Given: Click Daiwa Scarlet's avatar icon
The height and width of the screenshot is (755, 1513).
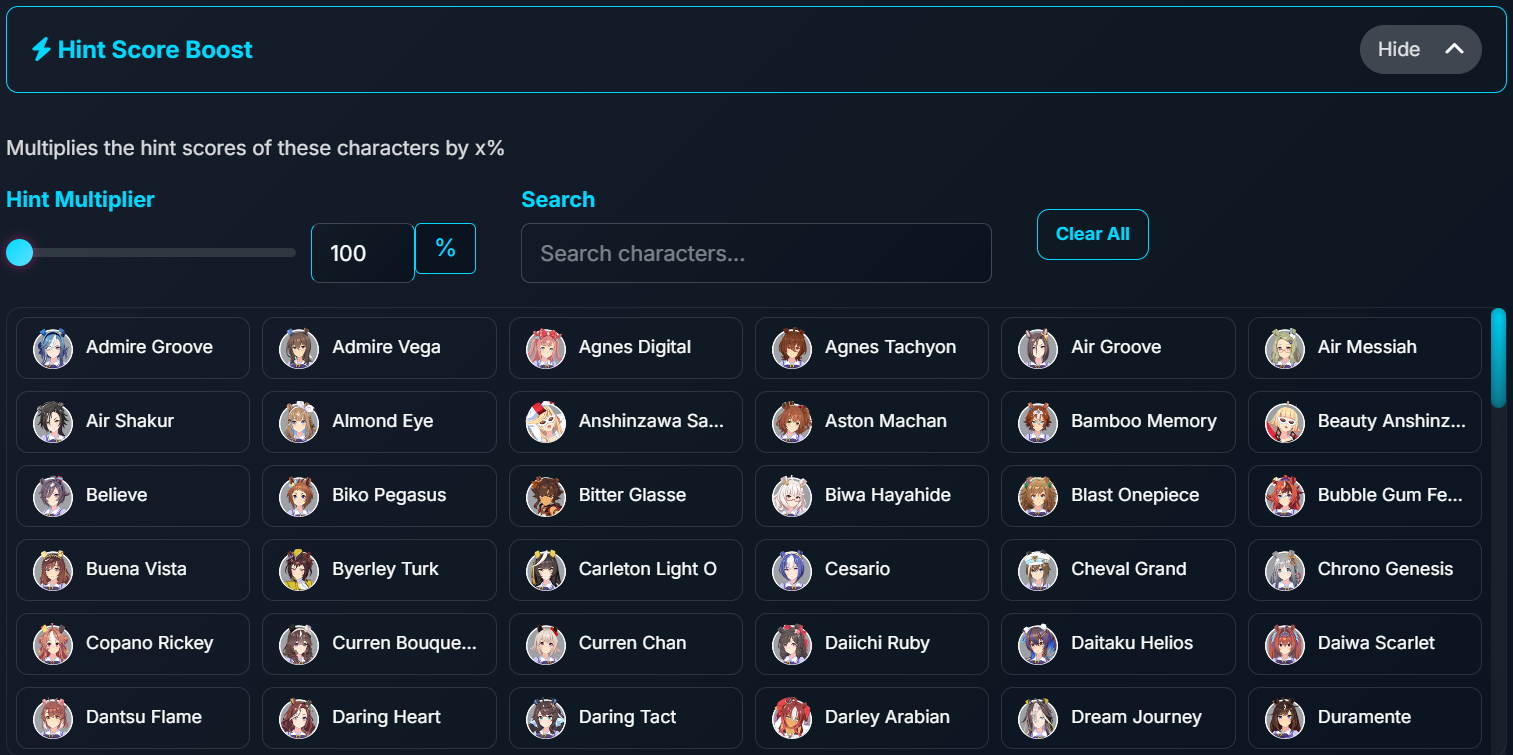Looking at the screenshot, I should pyautogui.click(x=1285, y=644).
